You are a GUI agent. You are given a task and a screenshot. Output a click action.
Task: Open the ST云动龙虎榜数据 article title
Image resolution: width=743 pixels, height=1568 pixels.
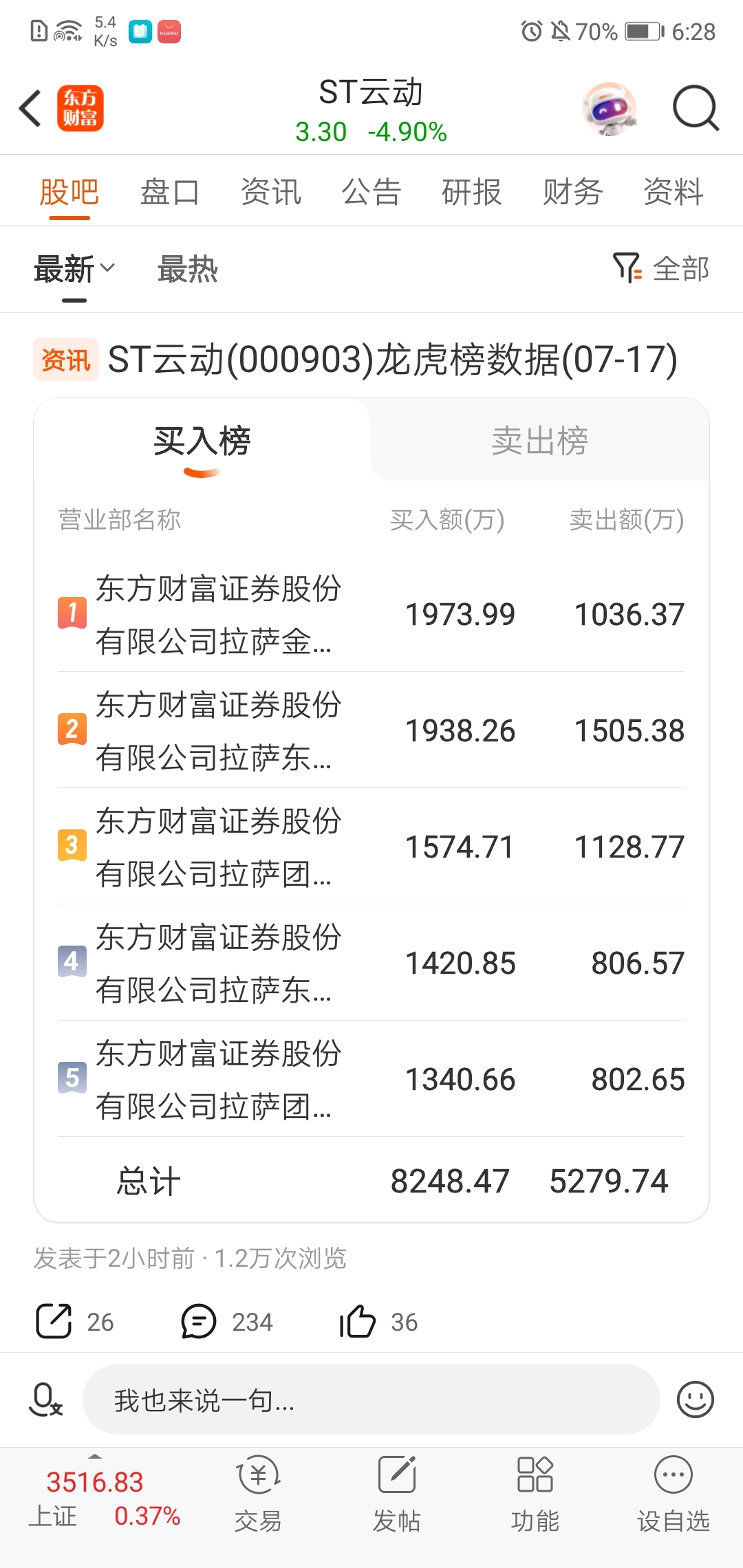(393, 360)
